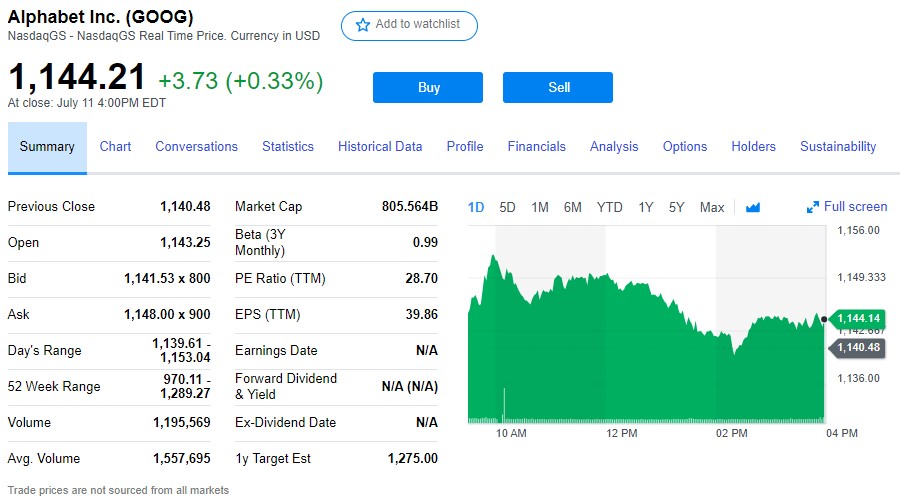View the Profile tab
The image size is (900, 503).
click(x=465, y=146)
